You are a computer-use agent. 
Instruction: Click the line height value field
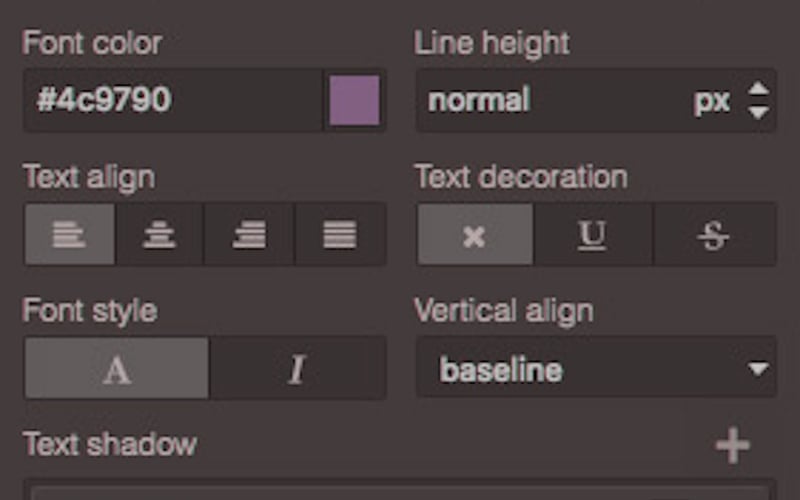(550, 100)
